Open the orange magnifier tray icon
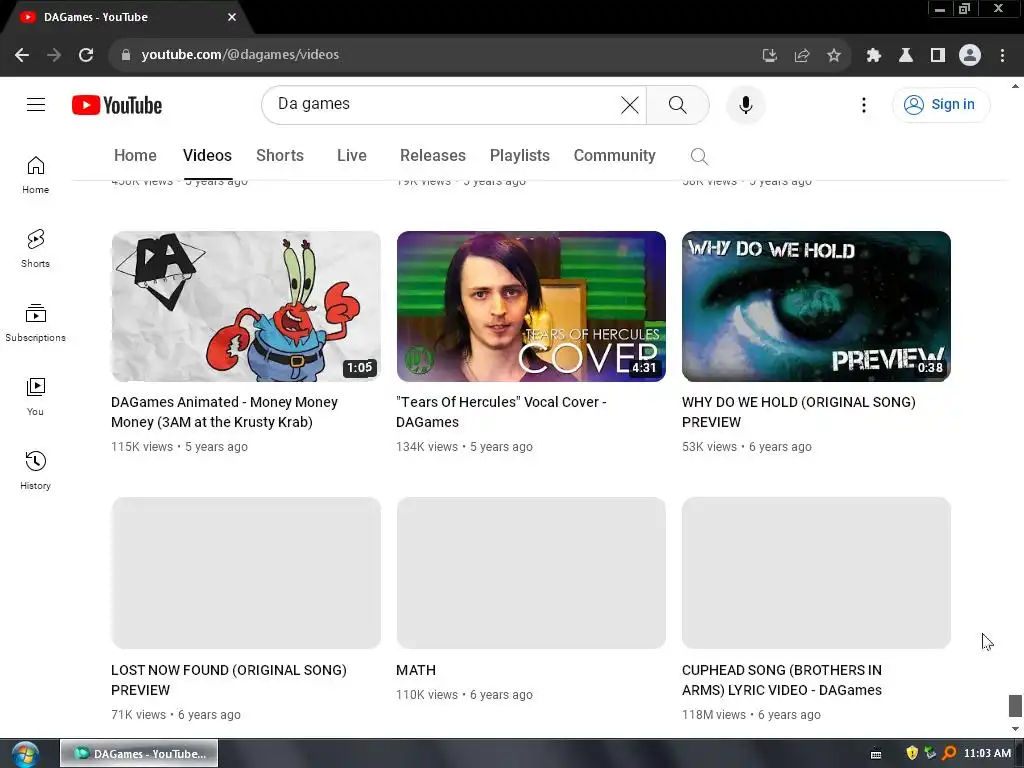The width and height of the screenshot is (1024, 768). coord(949,754)
